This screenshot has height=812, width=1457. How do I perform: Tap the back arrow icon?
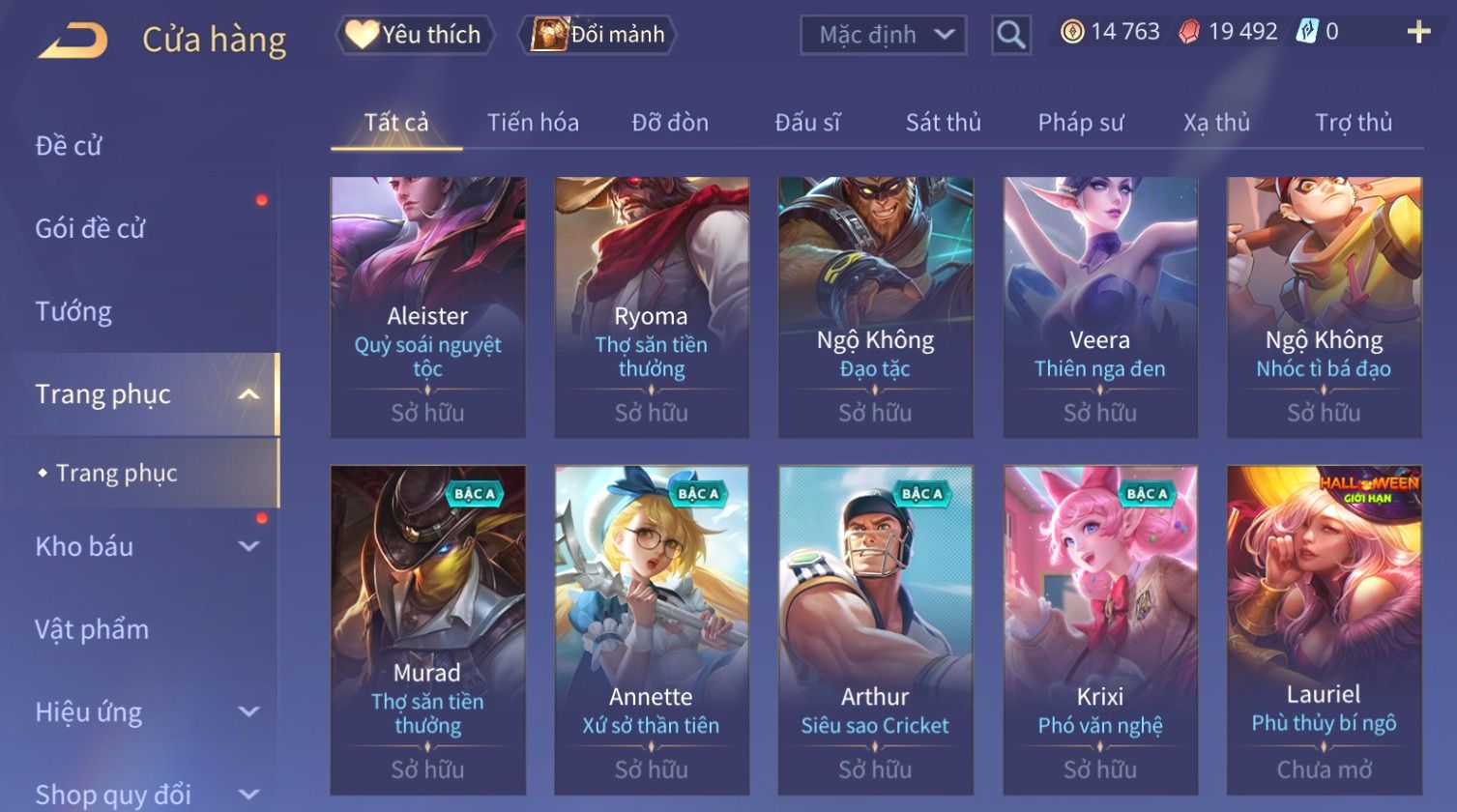point(73,40)
